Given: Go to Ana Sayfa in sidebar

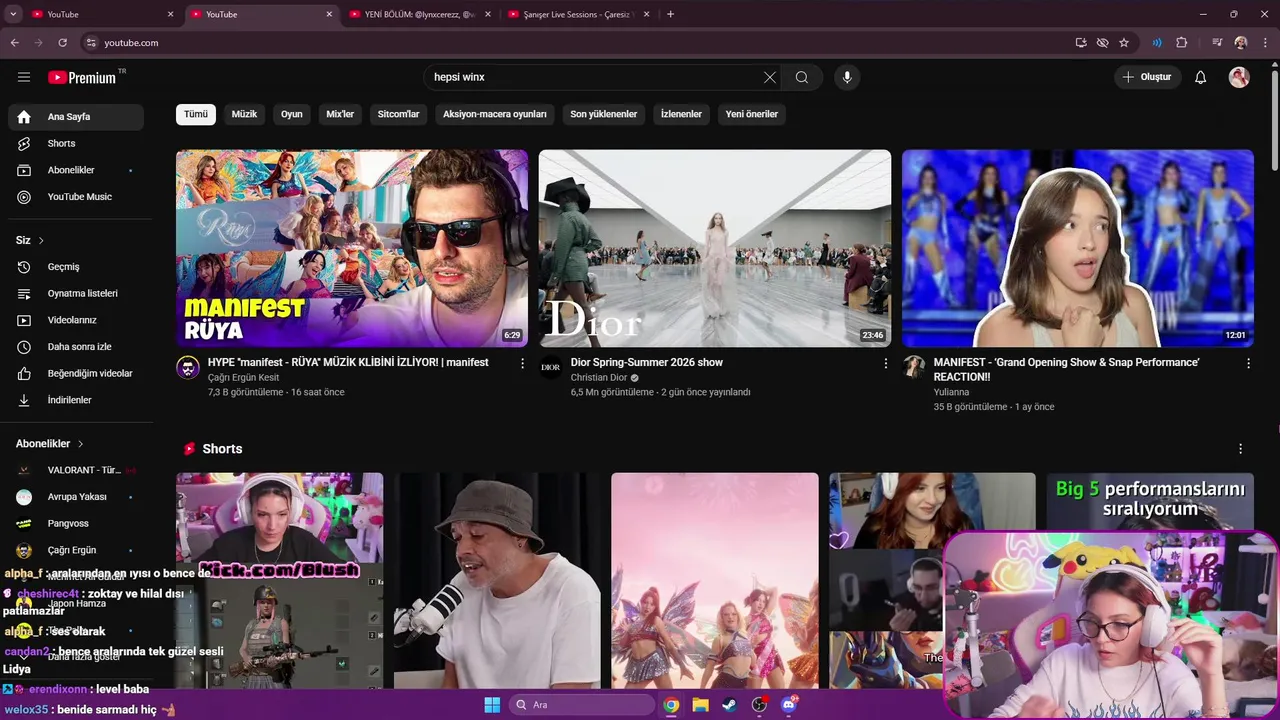Looking at the screenshot, I should click(76, 117).
